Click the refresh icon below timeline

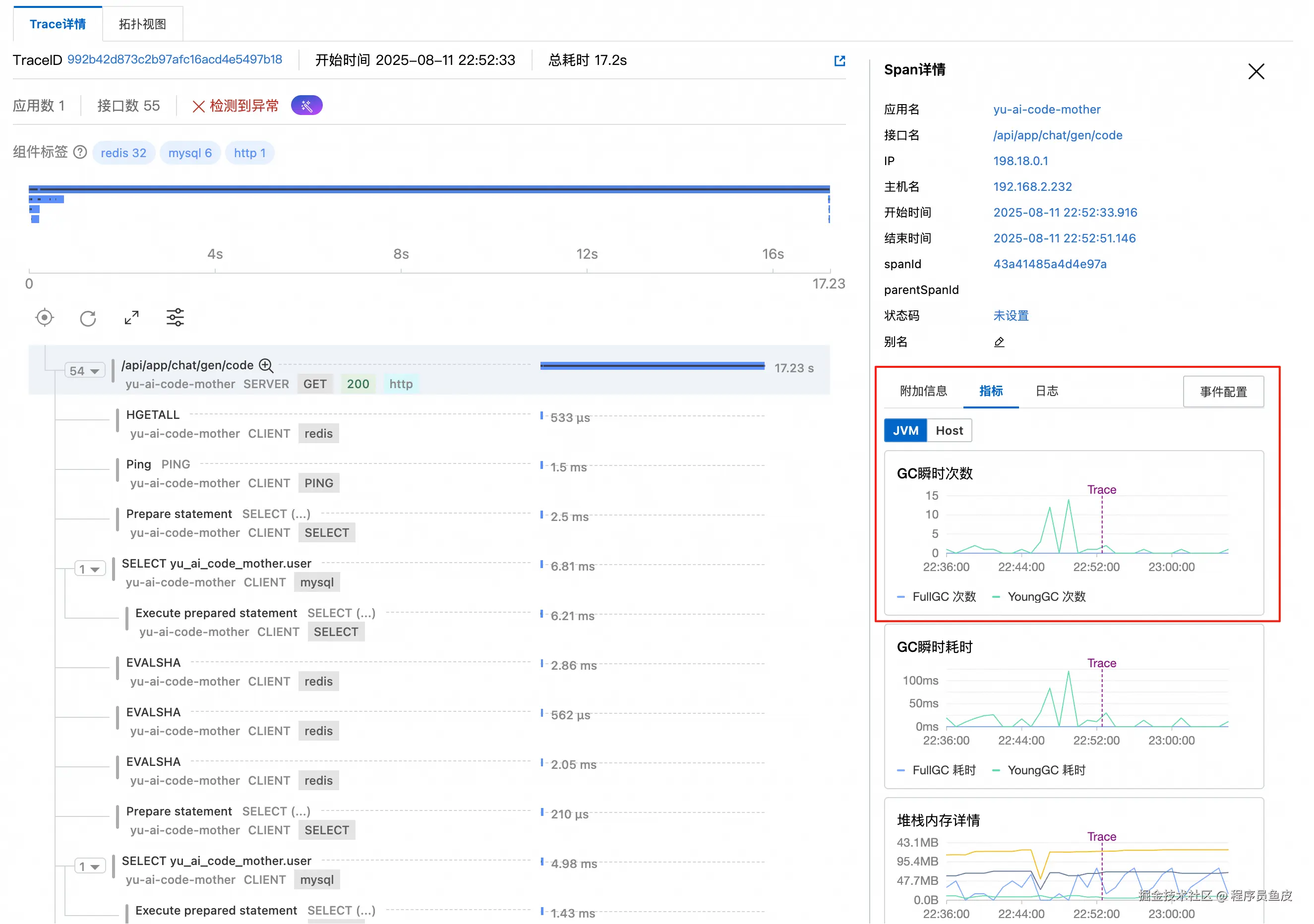click(88, 318)
